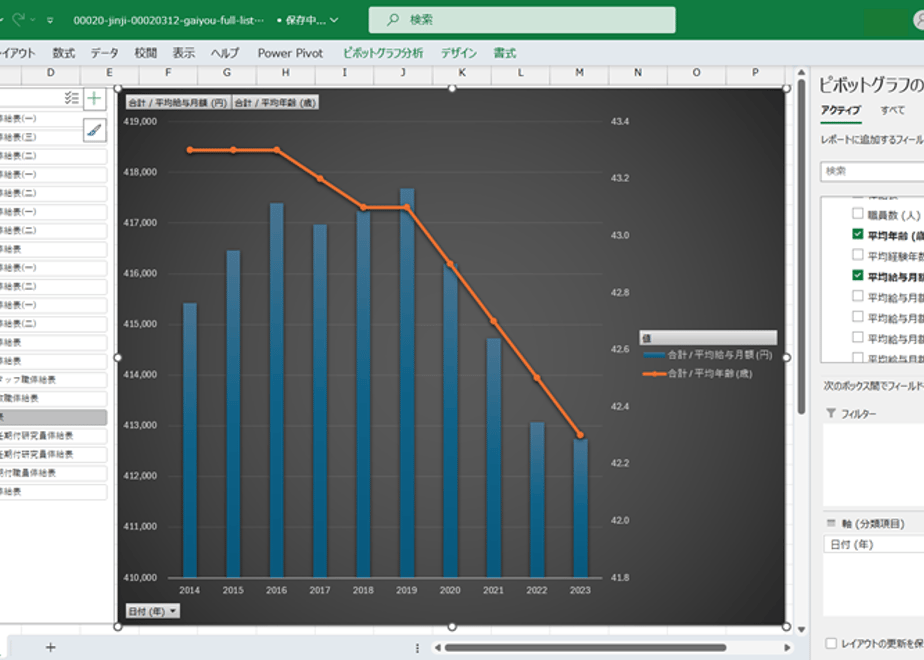This screenshot has height=660, width=924.
Task: Open the Quick Access Toolbar customize icon
Action: 51,20
